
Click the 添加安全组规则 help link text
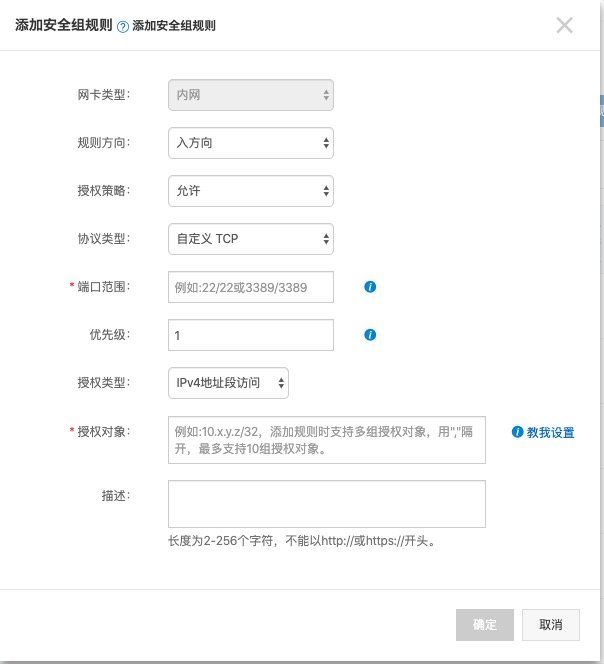(x=174, y=26)
